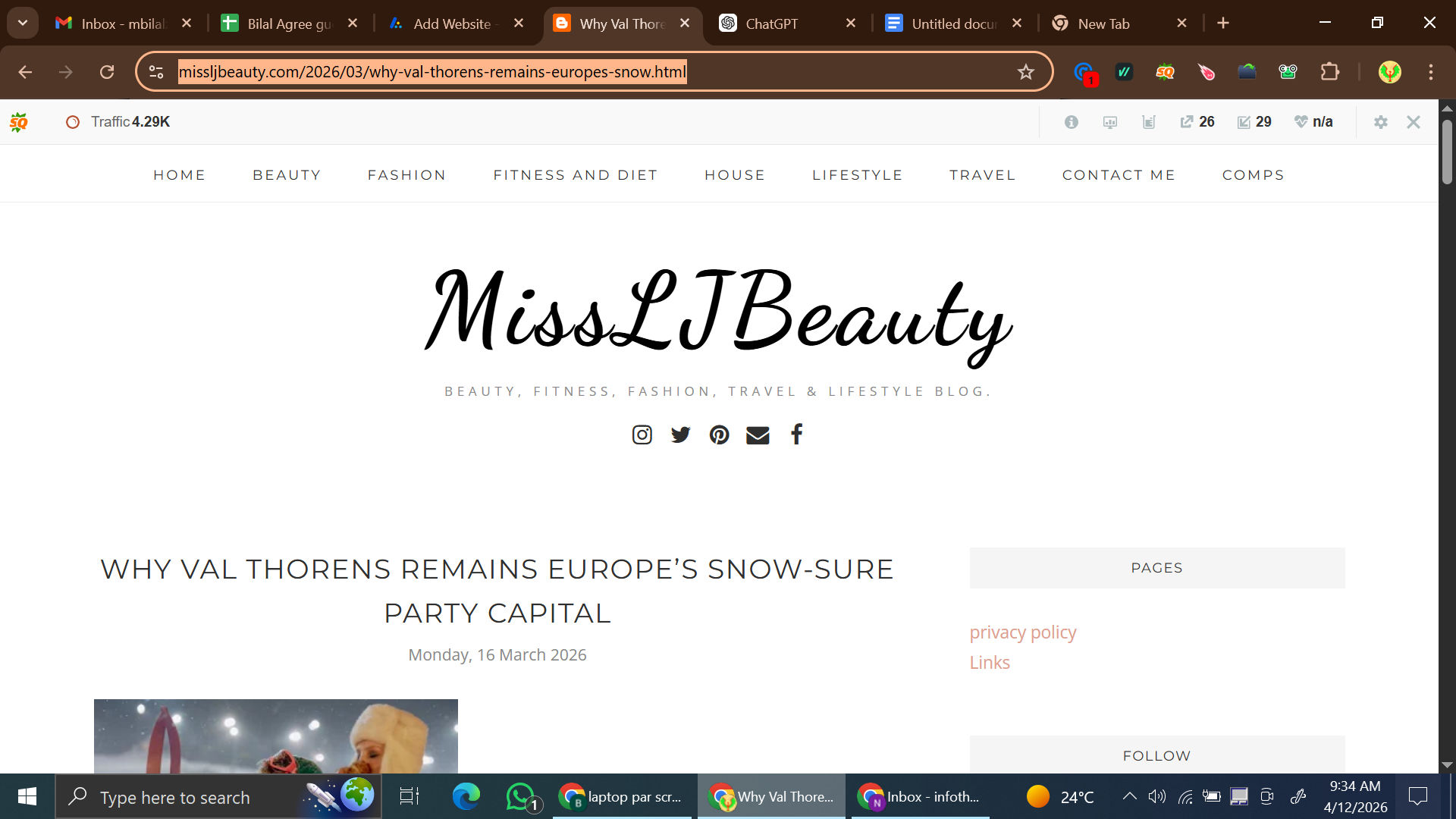Open Windows Task View button

tap(409, 797)
